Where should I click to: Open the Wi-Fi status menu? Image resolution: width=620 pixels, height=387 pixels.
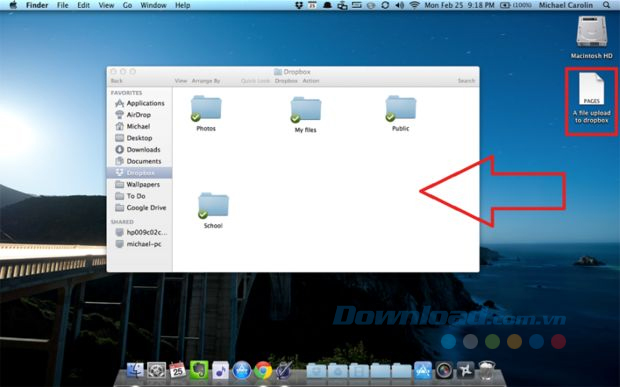coord(414,5)
